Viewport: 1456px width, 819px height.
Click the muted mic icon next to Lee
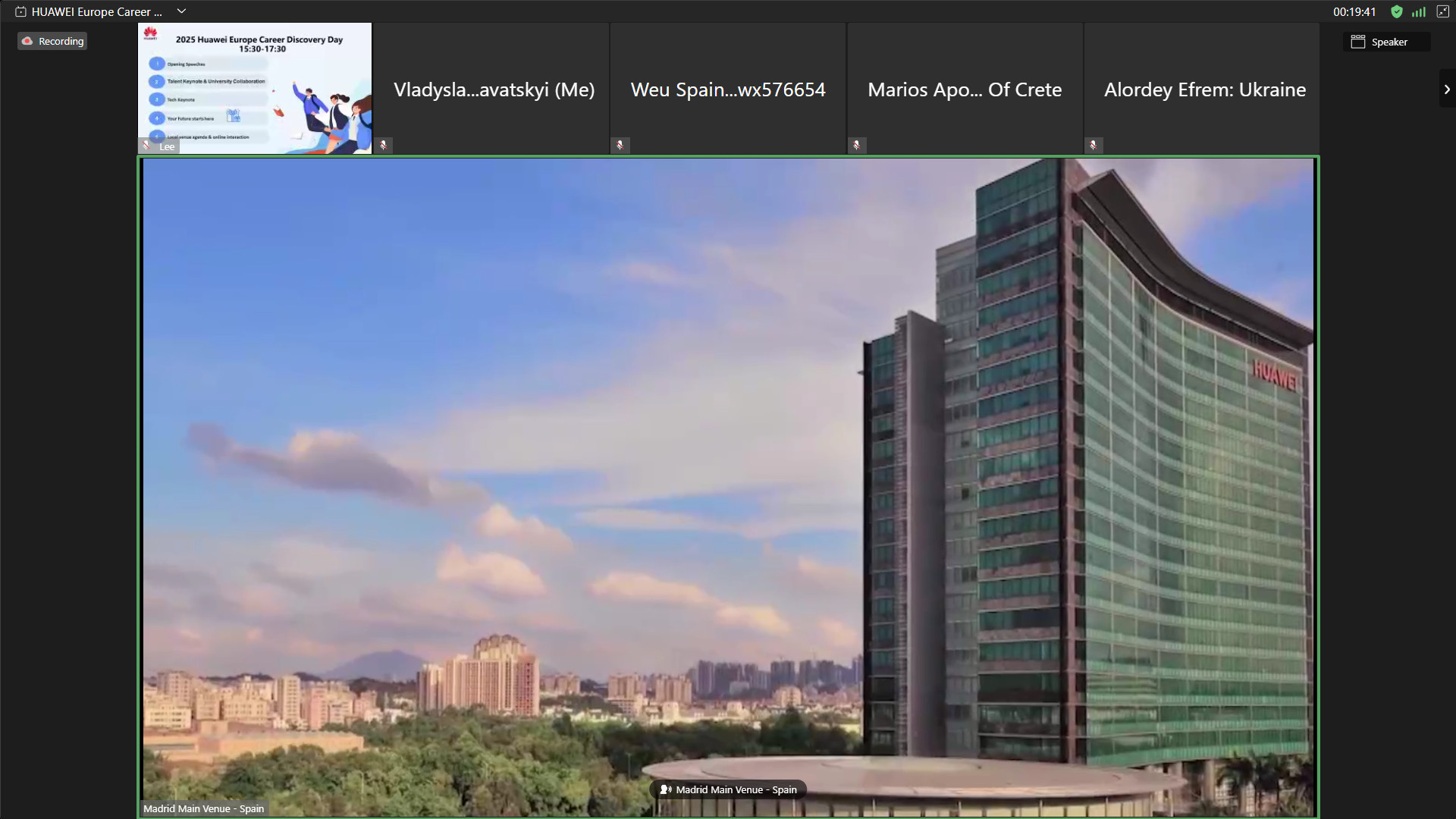[x=146, y=146]
